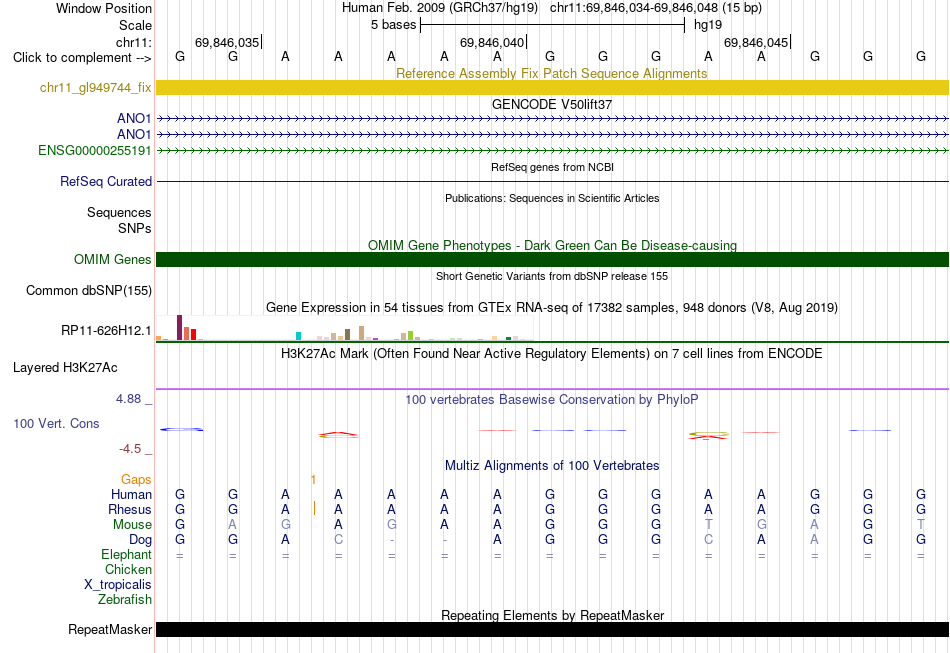Click the Gaps row label
Image resolution: width=950 pixels, height=653 pixels.
click(x=136, y=480)
